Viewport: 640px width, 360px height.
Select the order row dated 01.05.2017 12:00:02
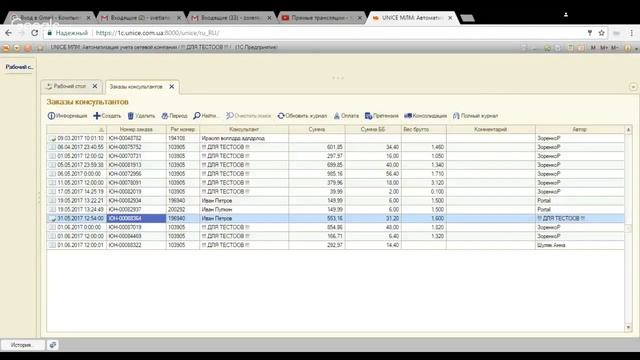click(x=336, y=156)
